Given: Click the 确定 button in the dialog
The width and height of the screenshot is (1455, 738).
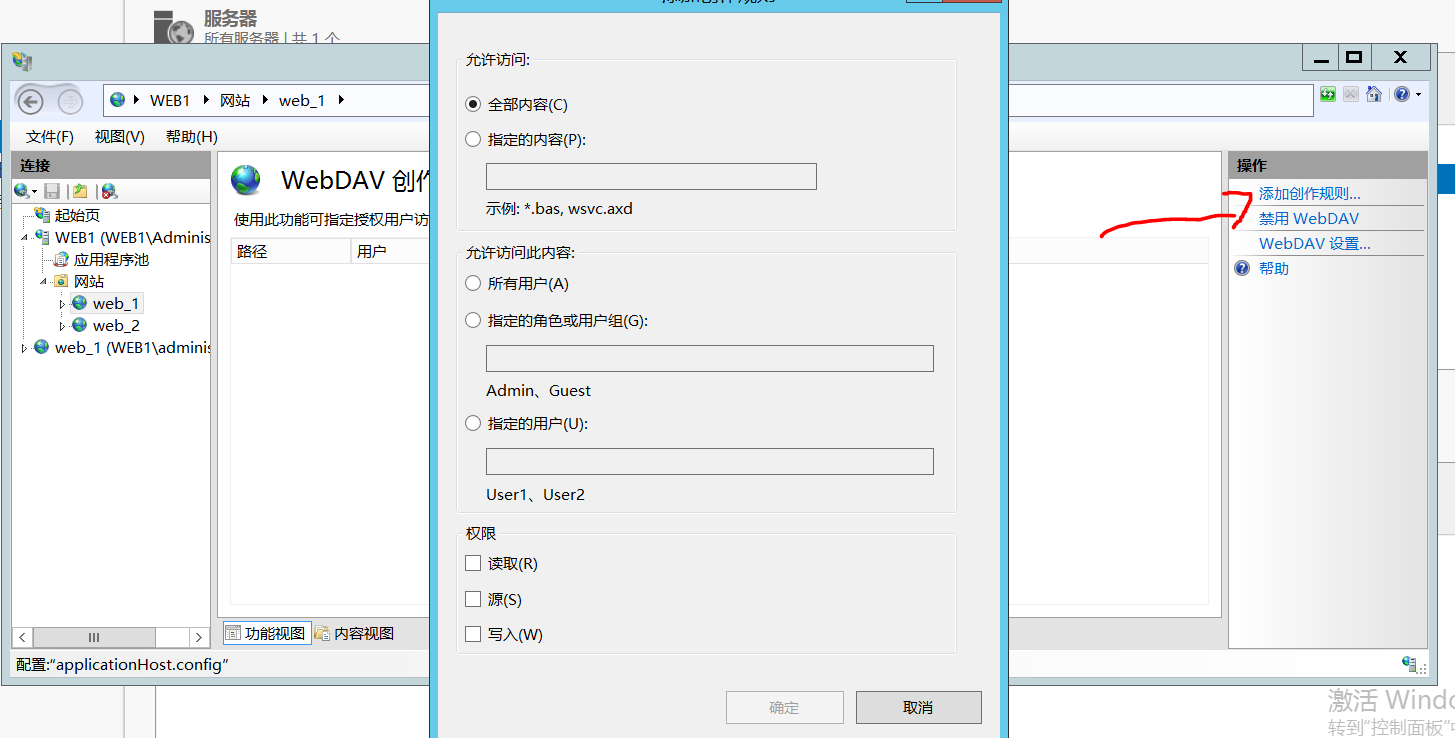Looking at the screenshot, I should [x=784, y=707].
